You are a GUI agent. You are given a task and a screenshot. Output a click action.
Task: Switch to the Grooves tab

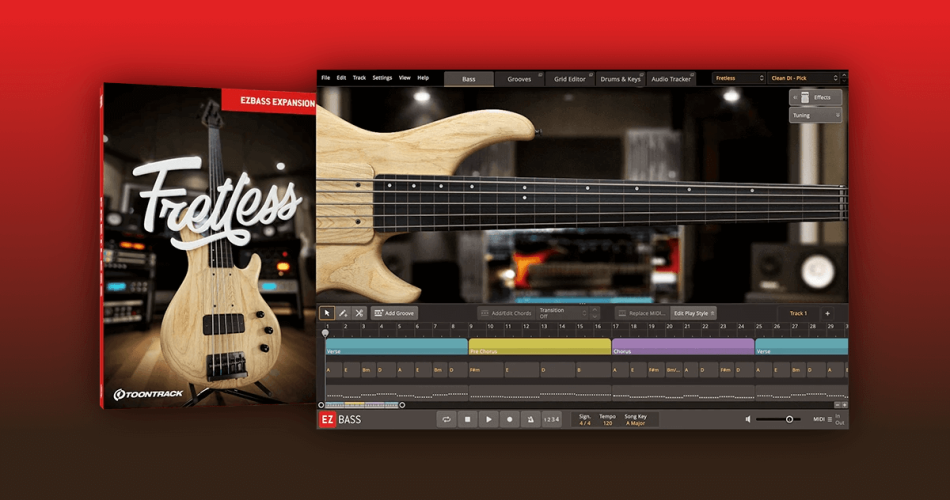coord(519,79)
